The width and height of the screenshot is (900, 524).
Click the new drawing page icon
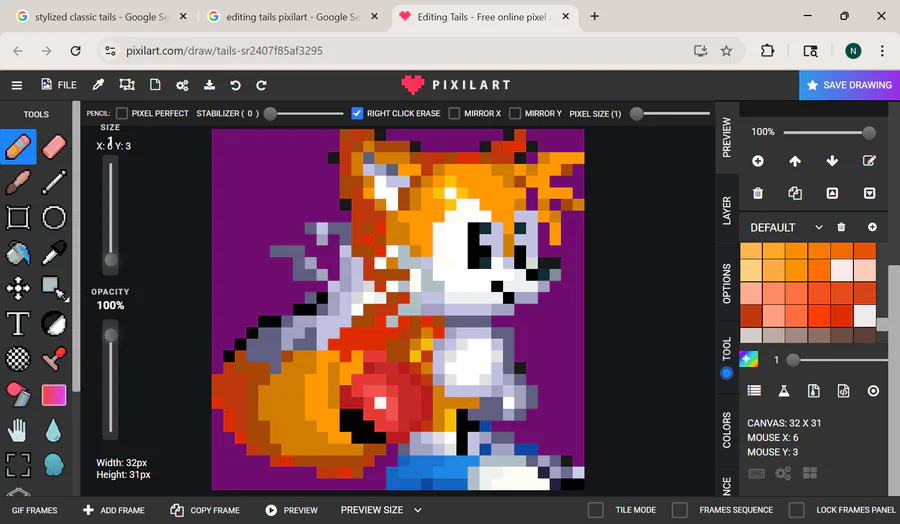[x=155, y=85]
